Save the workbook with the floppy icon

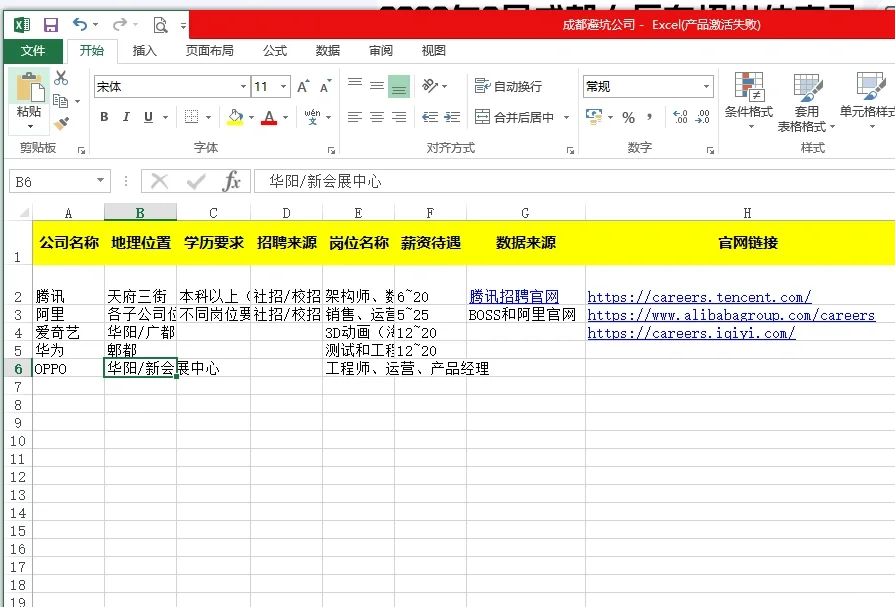tap(51, 25)
